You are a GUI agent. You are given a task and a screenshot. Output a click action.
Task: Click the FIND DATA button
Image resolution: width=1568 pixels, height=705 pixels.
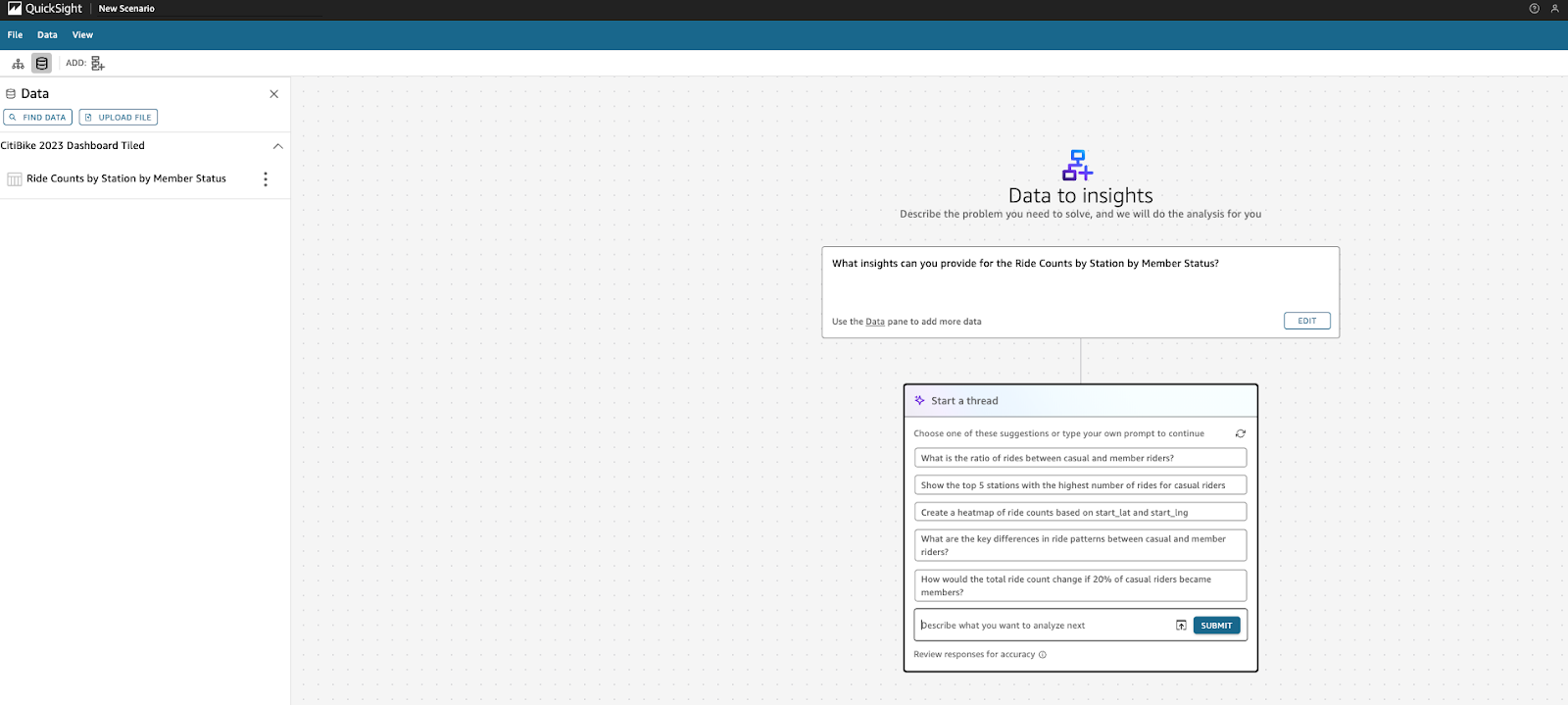point(38,117)
